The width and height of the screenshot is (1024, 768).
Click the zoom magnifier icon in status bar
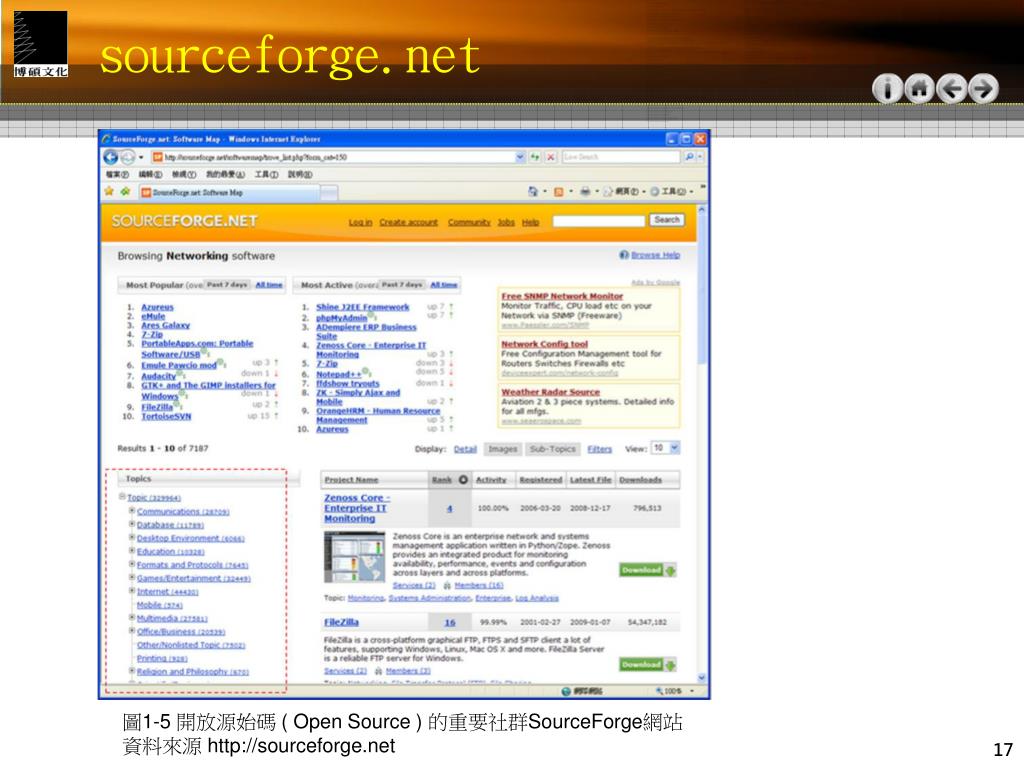(660, 691)
